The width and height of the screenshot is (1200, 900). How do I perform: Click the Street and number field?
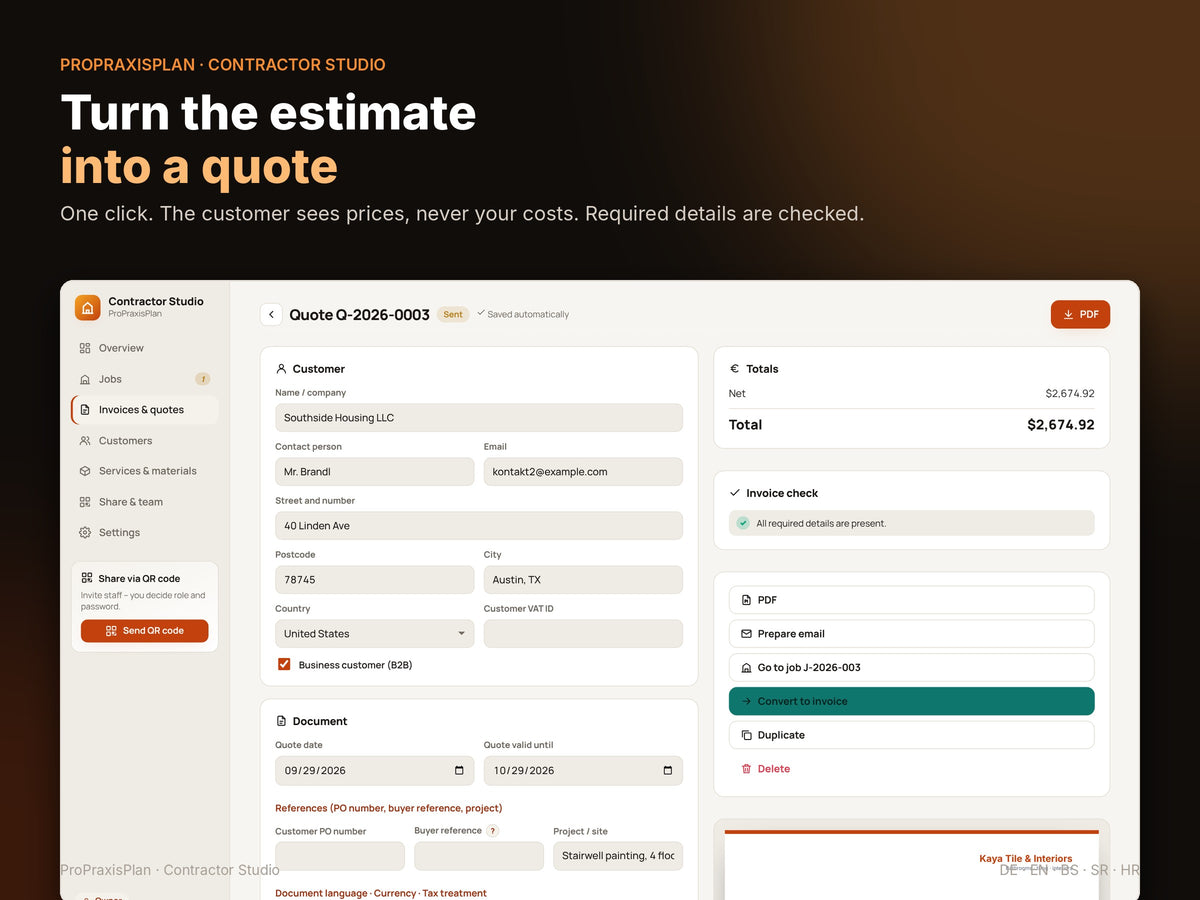(x=479, y=526)
